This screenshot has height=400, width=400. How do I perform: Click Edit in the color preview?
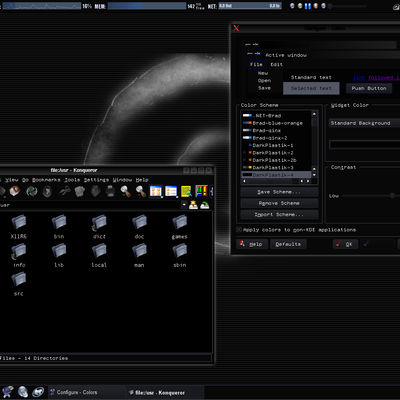276,64
